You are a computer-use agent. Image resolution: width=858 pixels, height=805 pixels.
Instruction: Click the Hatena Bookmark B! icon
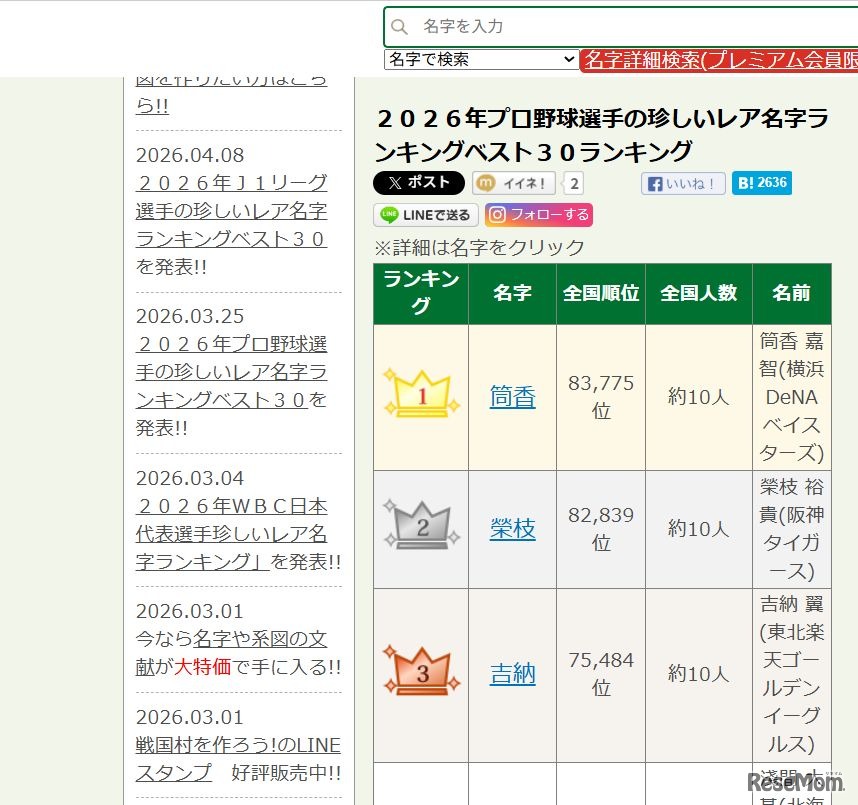[761, 183]
